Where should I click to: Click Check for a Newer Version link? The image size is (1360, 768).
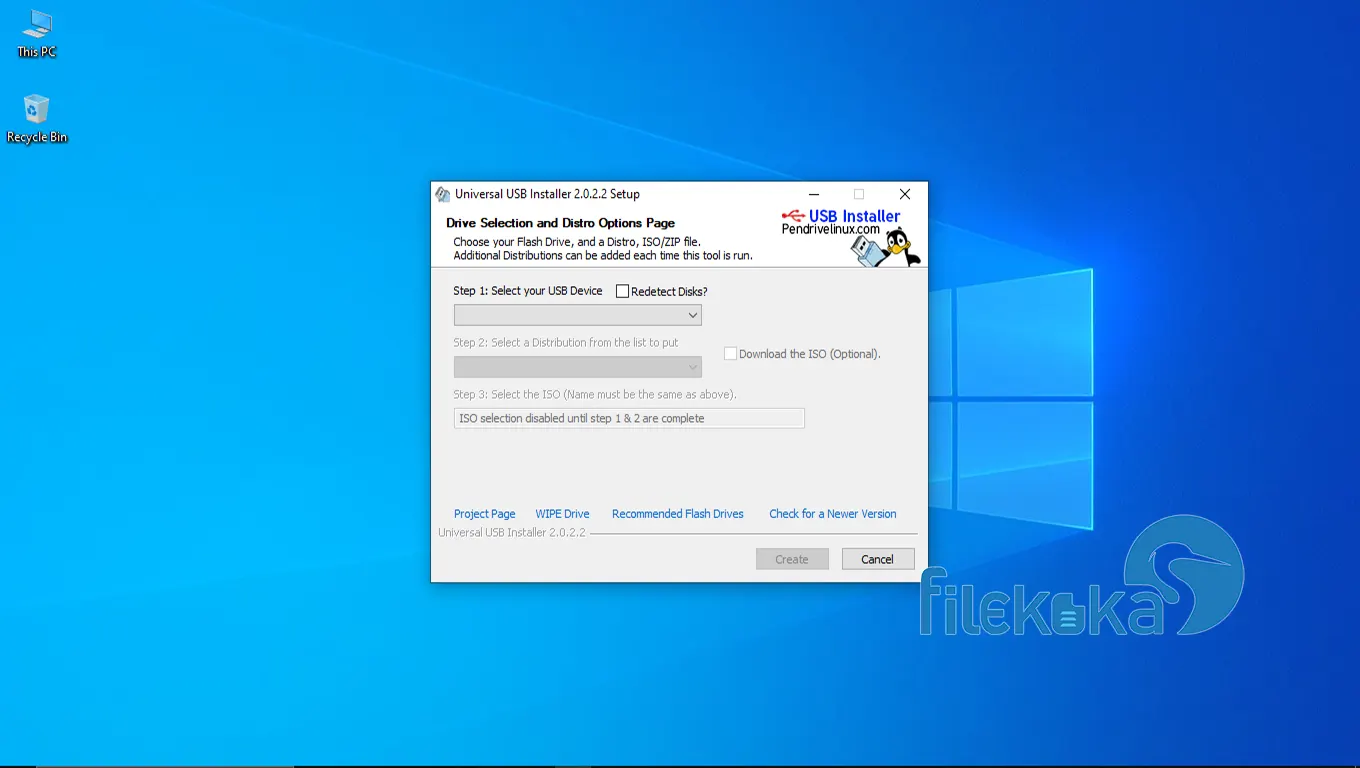(833, 514)
